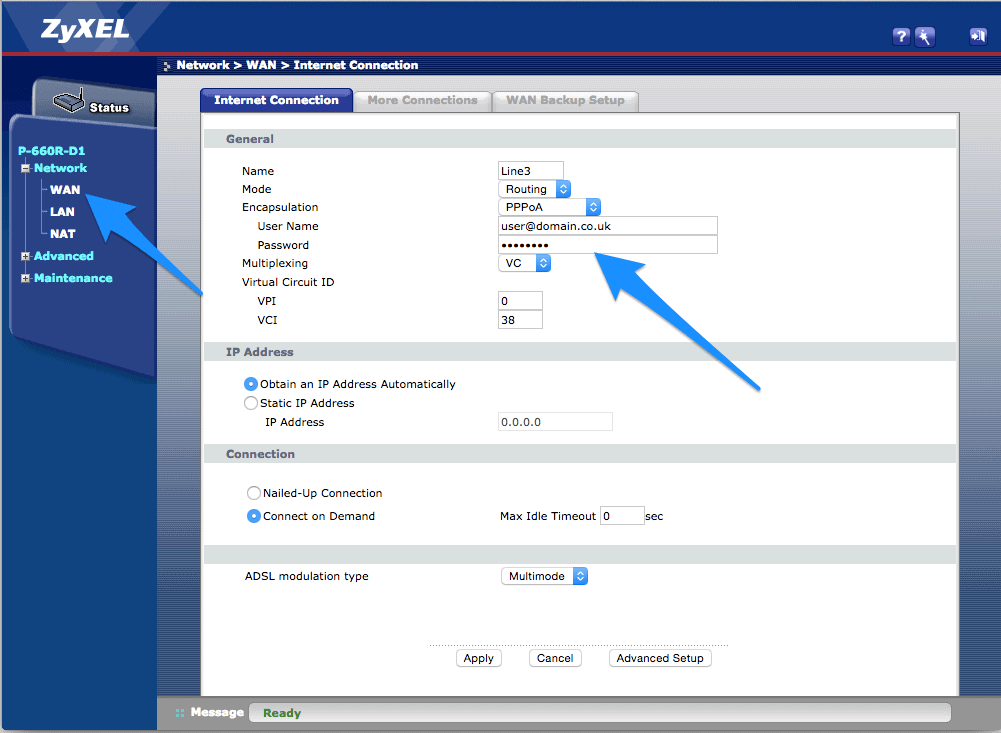Select the Connect on Demand radio button
This screenshot has width=1001, height=733.
point(253,516)
